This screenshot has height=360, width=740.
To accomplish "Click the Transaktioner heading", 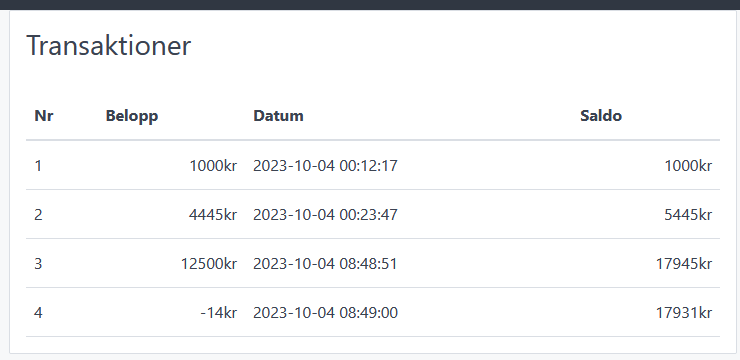I will (109, 46).
